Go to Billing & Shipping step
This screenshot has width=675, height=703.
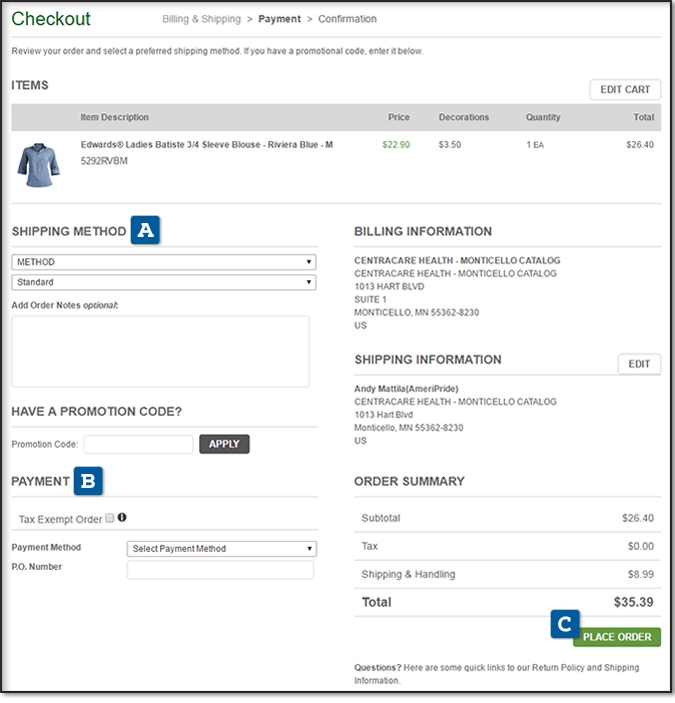point(201,19)
